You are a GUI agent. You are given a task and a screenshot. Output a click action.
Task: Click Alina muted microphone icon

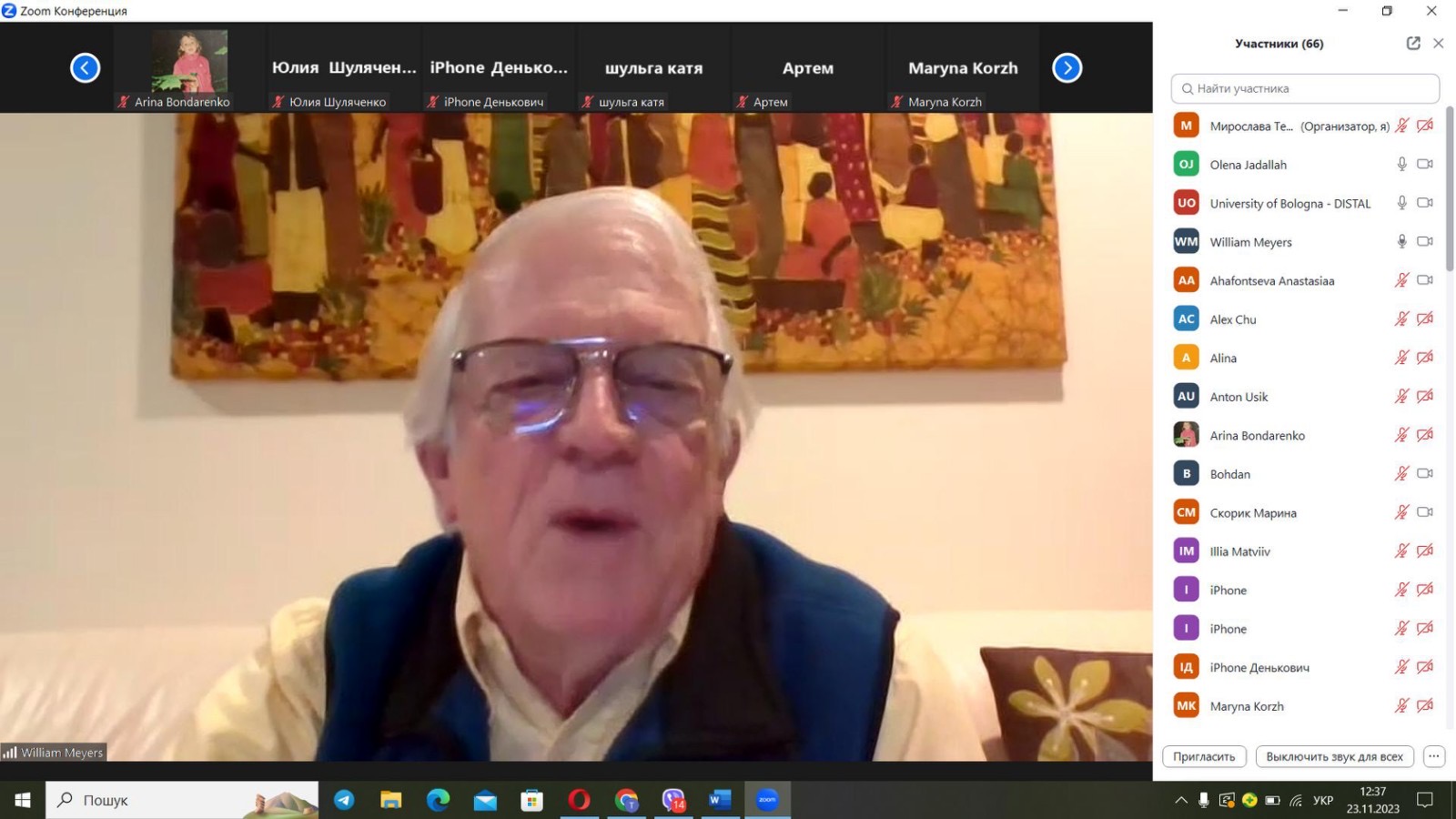(1402, 358)
